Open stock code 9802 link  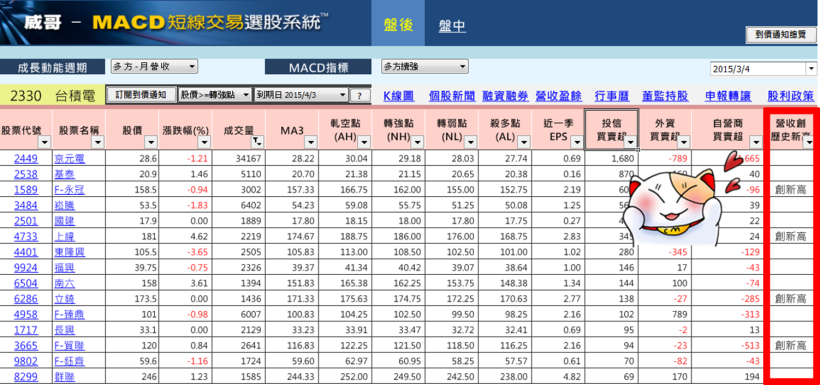pyautogui.click(x=26, y=361)
